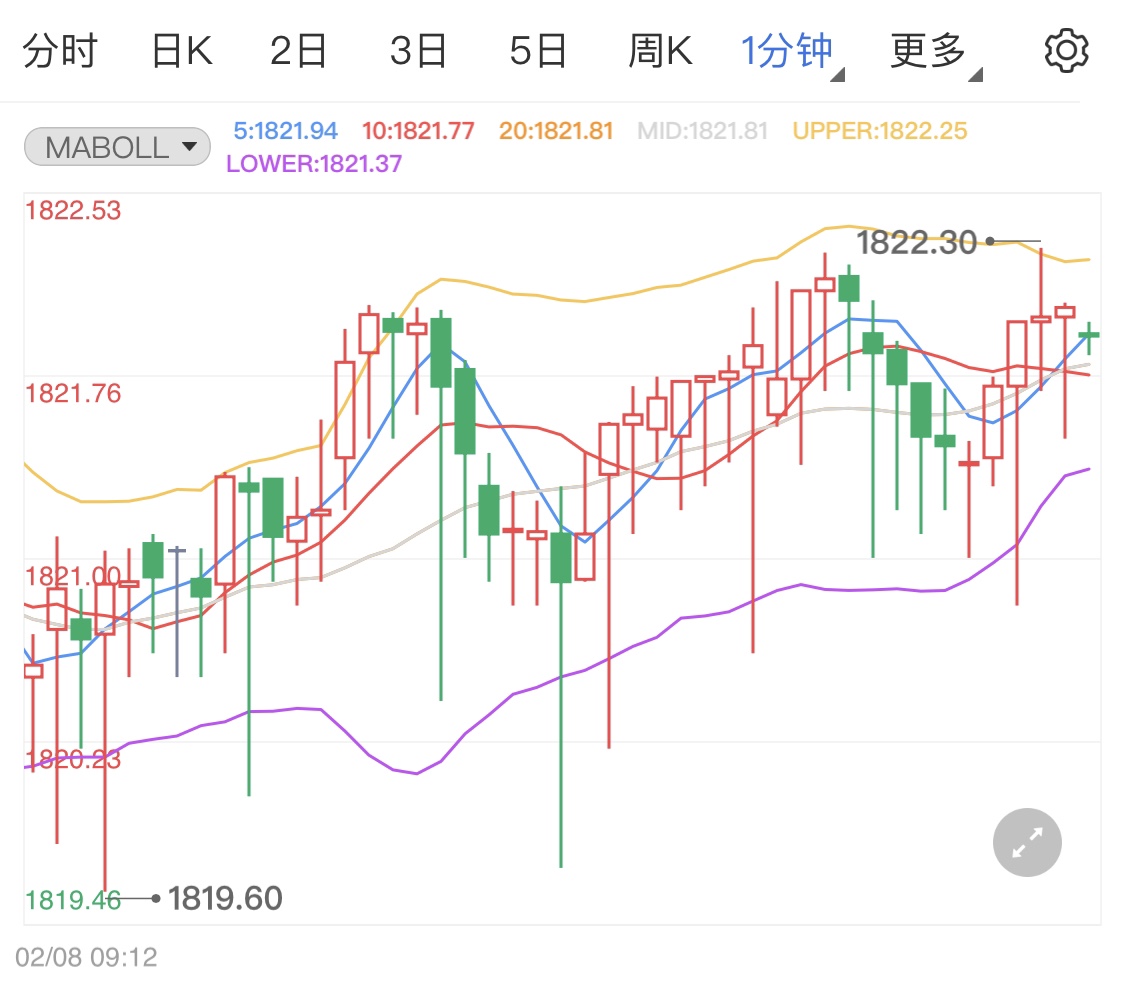Viewport: 1125px width, 986px height.
Task: Click the 1821.76 price axis label
Action: pyautogui.click(x=73, y=394)
